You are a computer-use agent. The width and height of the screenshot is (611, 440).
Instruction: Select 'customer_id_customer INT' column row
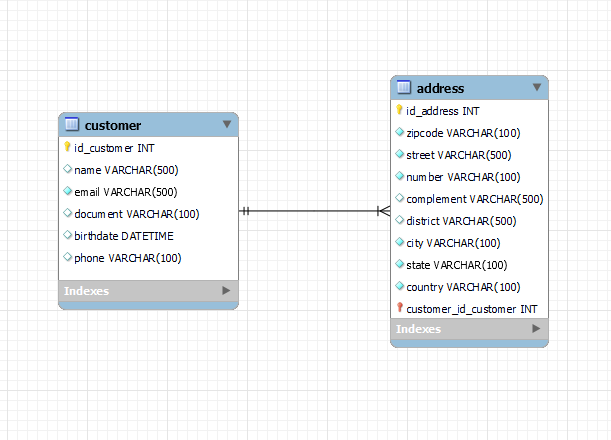470,309
